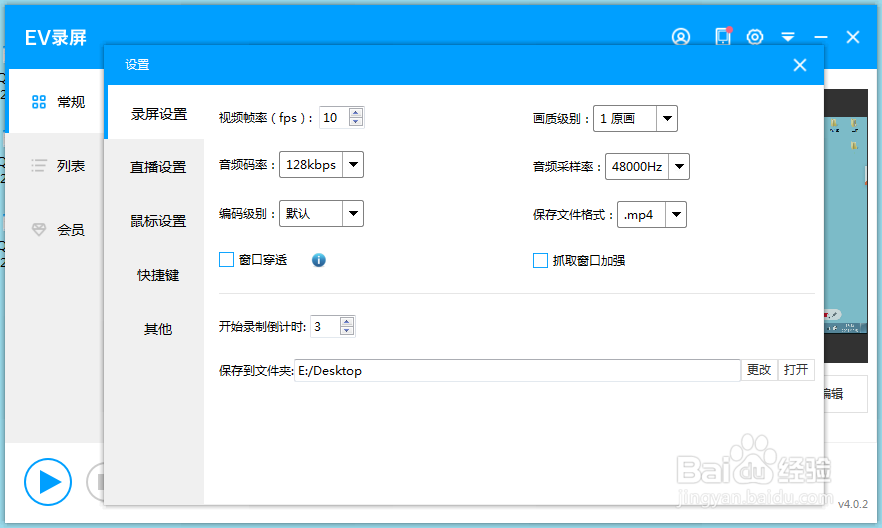This screenshot has width=882, height=528.
Task: Click the blue info icon beside 窗口穿透
Action: [318, 260]
